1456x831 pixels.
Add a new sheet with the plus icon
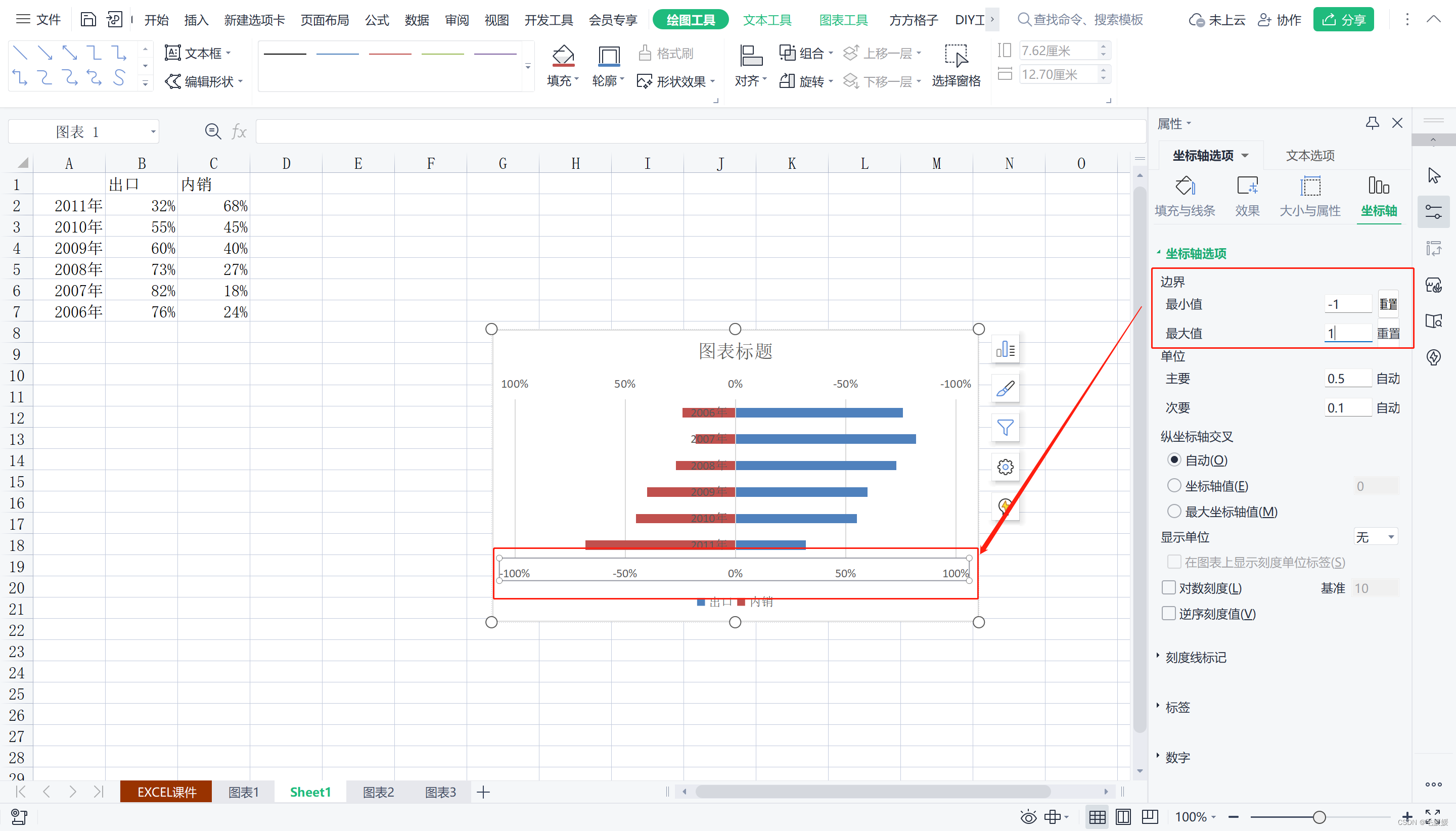pyautogui.click(x=483, y=792)
